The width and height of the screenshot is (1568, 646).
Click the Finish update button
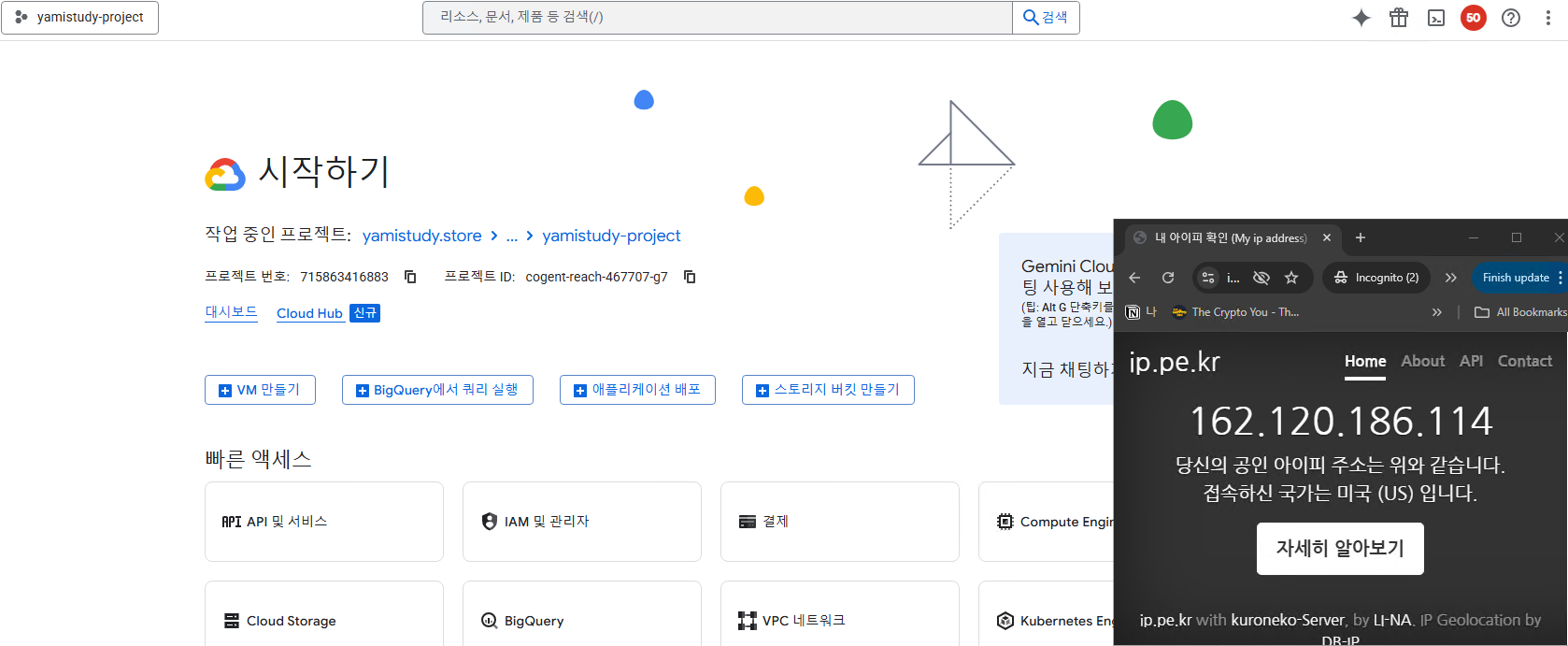tap(1516, 278)
